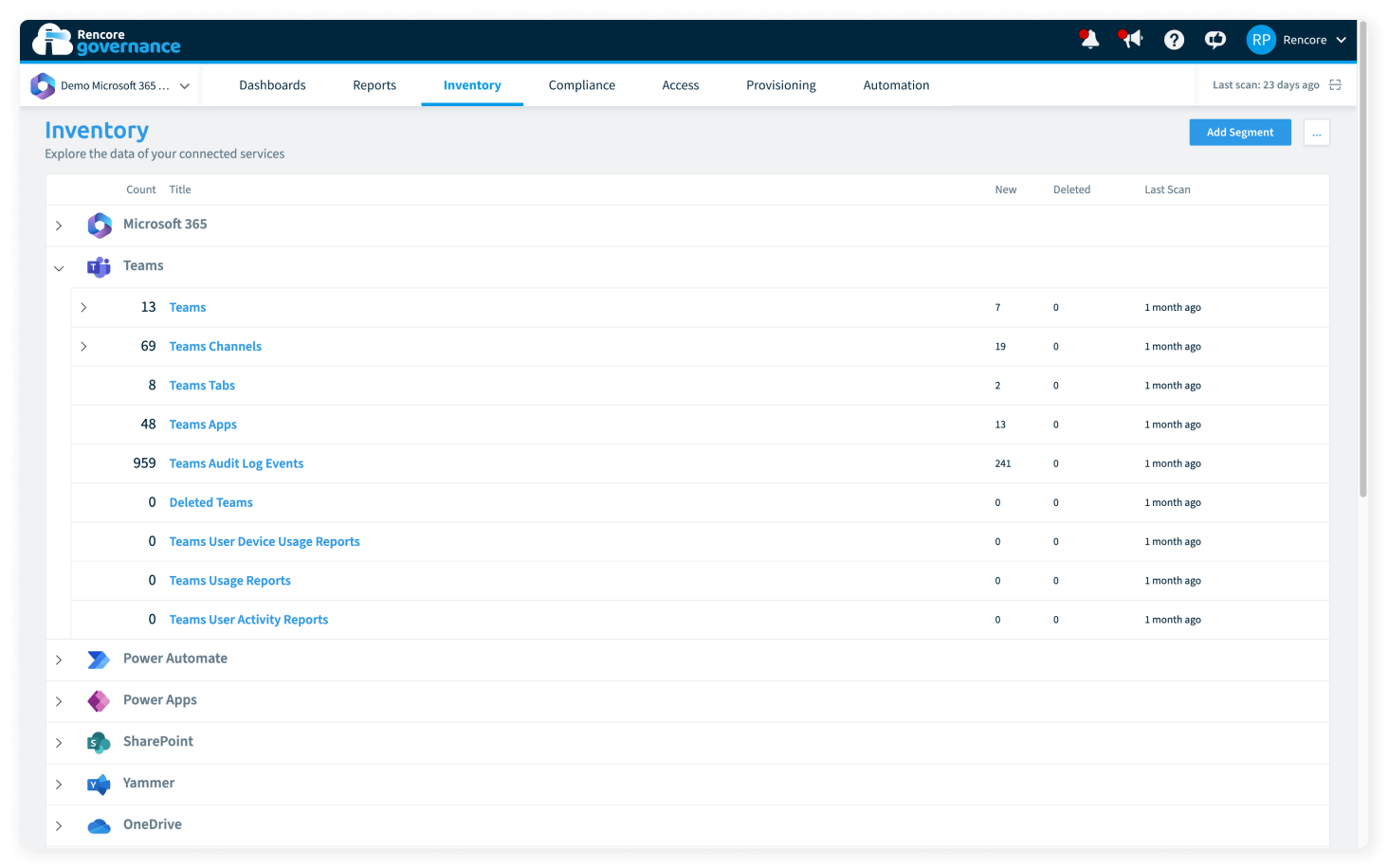Viewport: 1388px width, 868px height.
Task: Open the announcements megaphone icon
Action: pyautogui.click(x=1131, y=40)
